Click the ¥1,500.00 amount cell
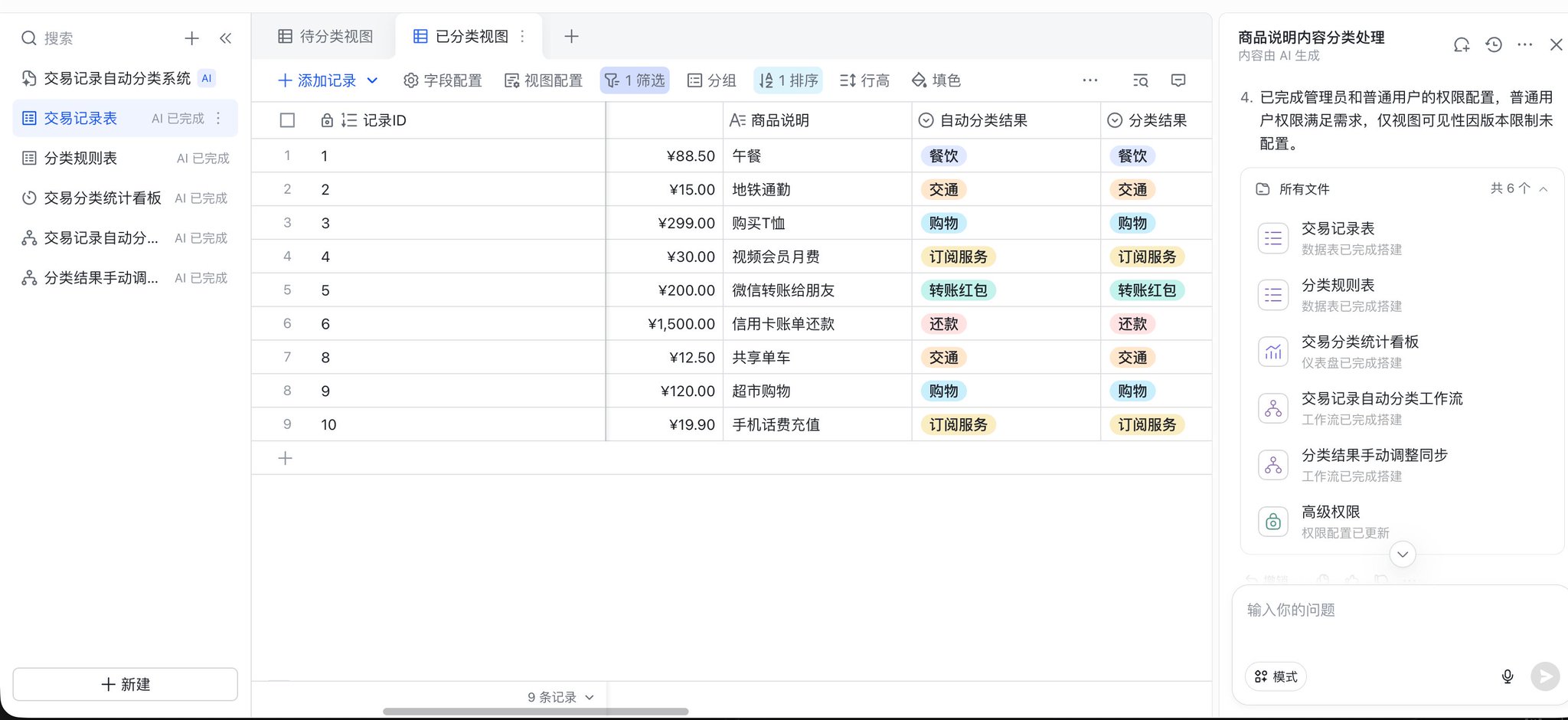The image size is (1568, 720). (x=665, y=323)
